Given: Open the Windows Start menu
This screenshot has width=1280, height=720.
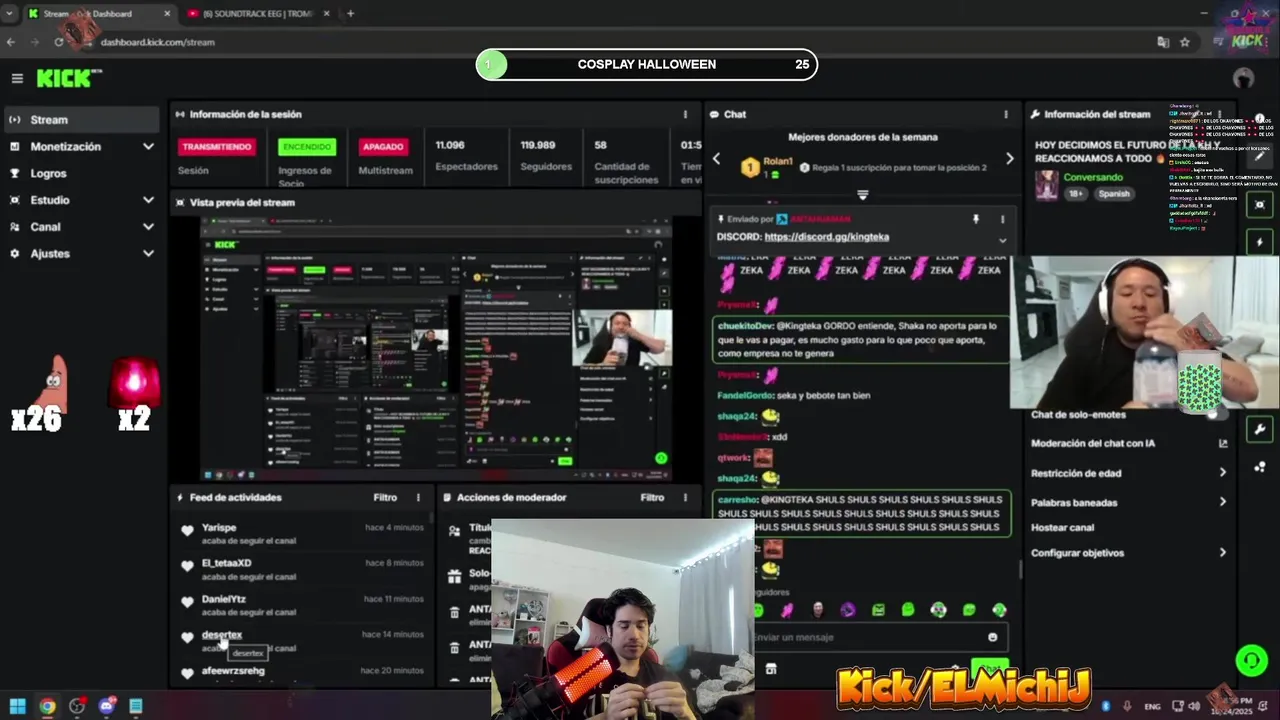Looking at the screenshot, I should [x=17, y=706].
